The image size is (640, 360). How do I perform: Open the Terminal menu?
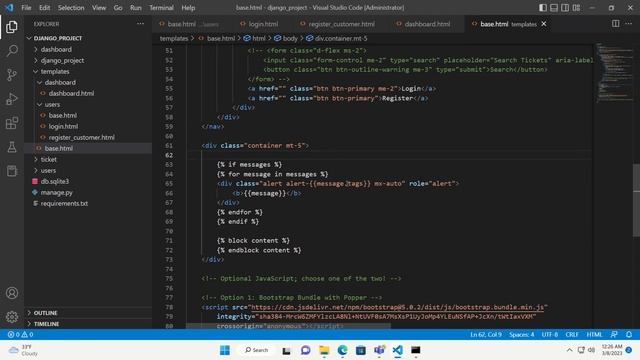tap(161, 7)
